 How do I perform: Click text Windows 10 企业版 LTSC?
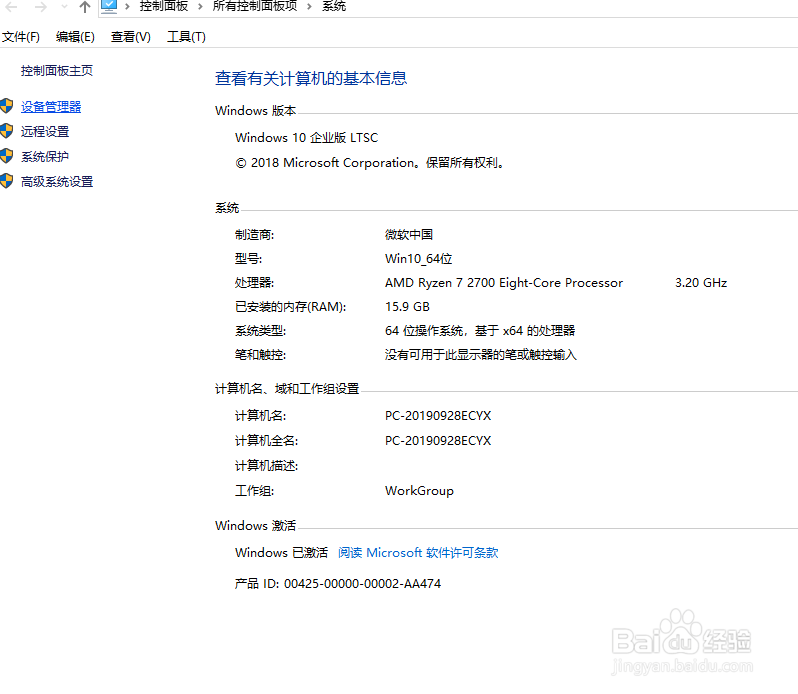click(x=306, y=138)
